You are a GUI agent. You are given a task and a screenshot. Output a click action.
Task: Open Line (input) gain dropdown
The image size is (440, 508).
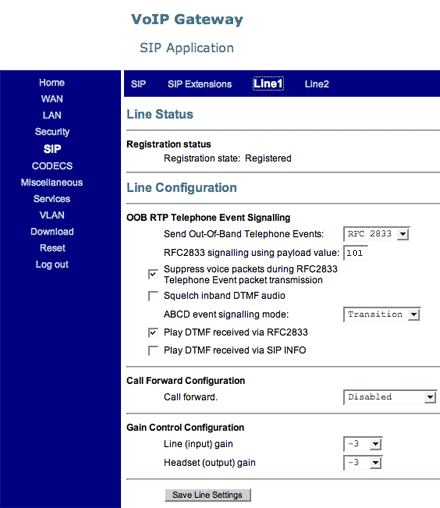pos(363,444)
